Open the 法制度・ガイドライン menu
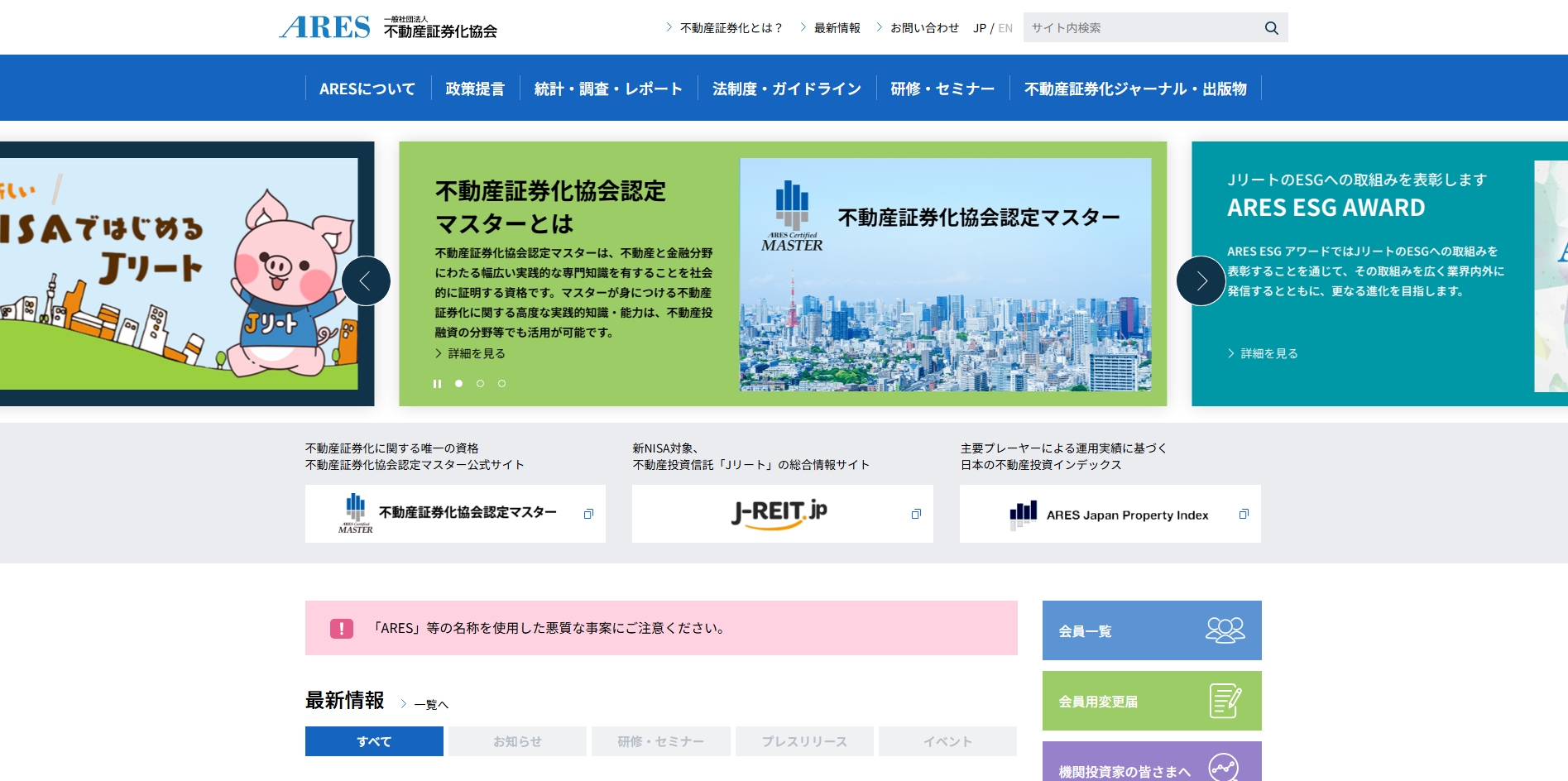Screen dimensions: 1568x781 click(787, 89)
